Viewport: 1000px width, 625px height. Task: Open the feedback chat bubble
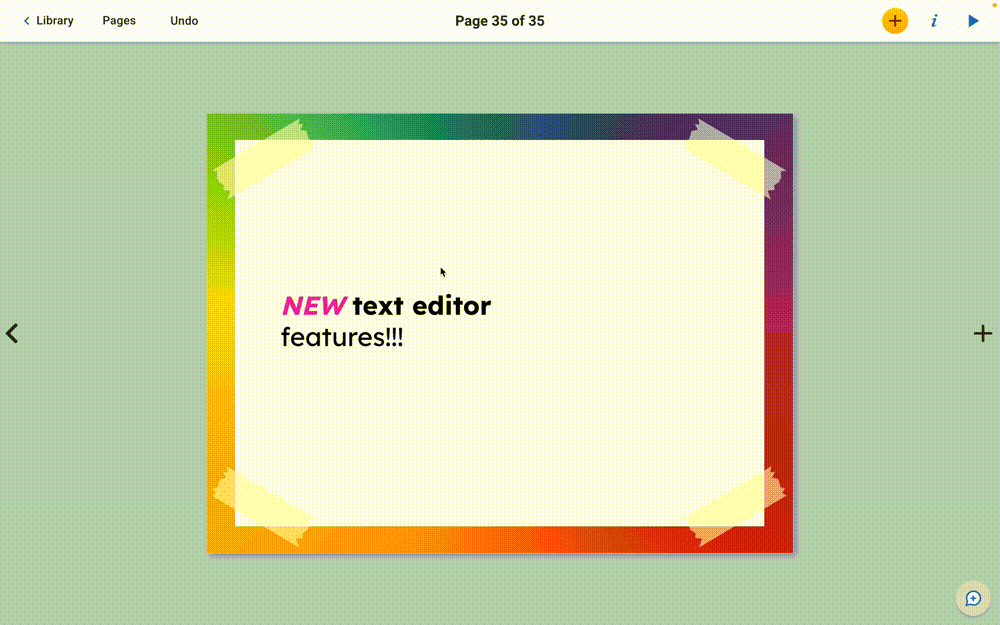coord(972,598)
